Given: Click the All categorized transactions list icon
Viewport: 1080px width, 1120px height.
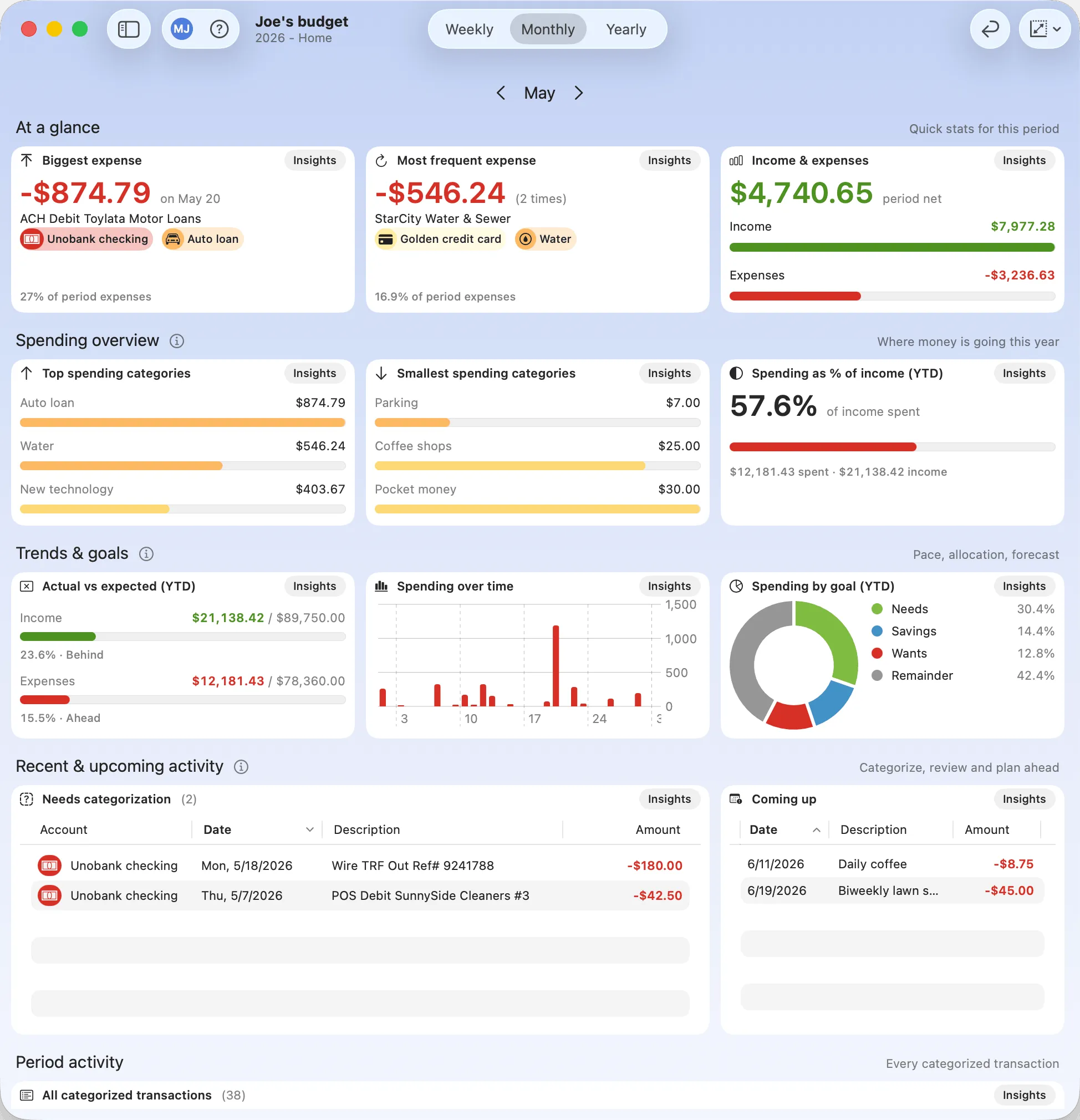Looking at the screenshot, I should click(26, 1096).
